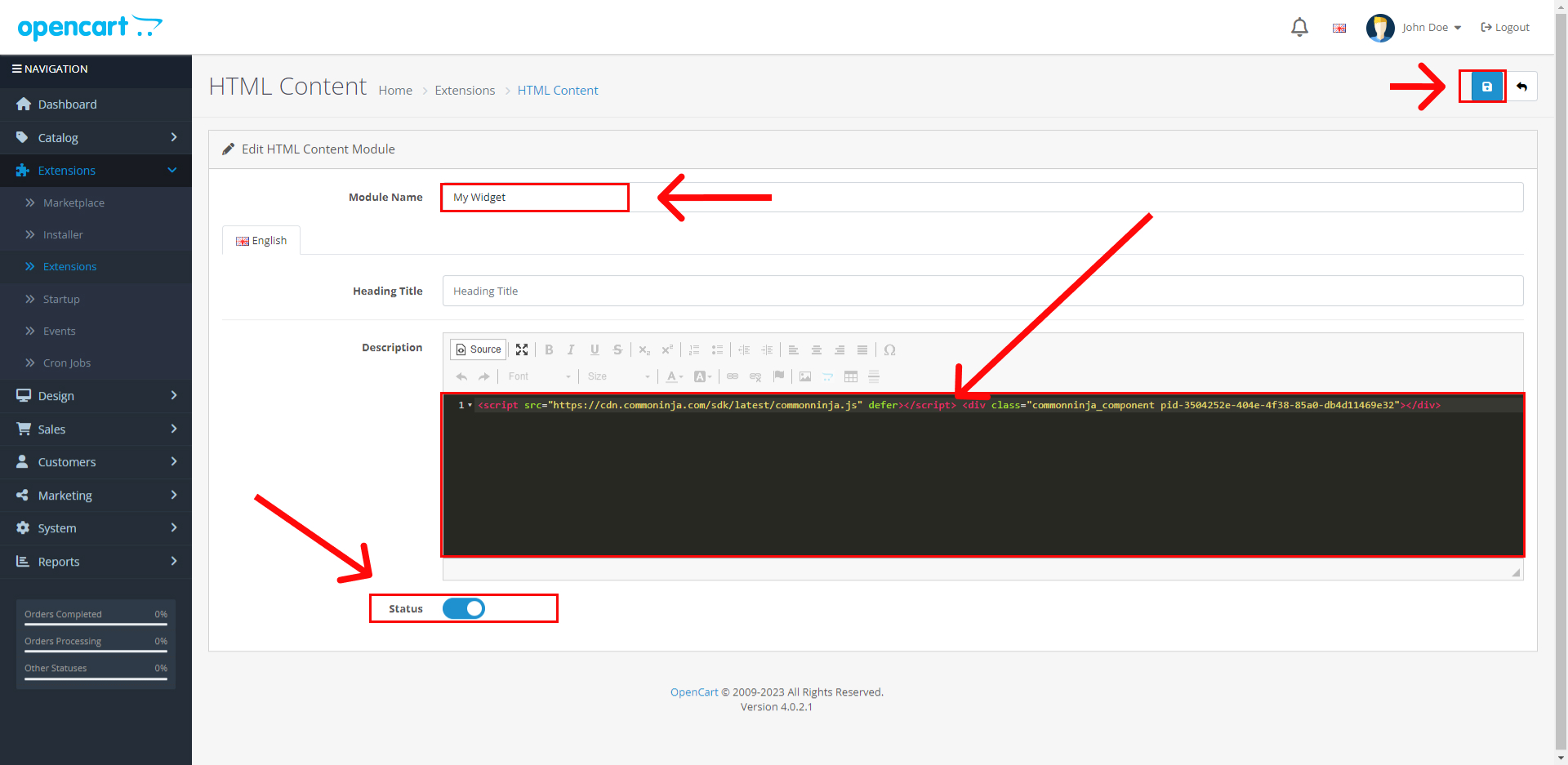Screen dimensions: 1568x765
Task: Collapse the Extensions top menu
Action: pos(96,170)
